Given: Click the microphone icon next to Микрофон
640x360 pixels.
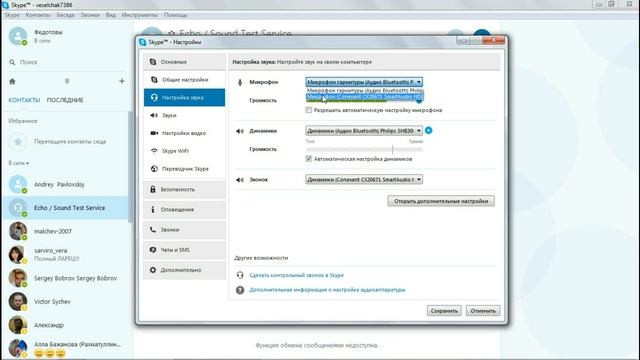Looking at the screenshot, I should tap(240, 82).
